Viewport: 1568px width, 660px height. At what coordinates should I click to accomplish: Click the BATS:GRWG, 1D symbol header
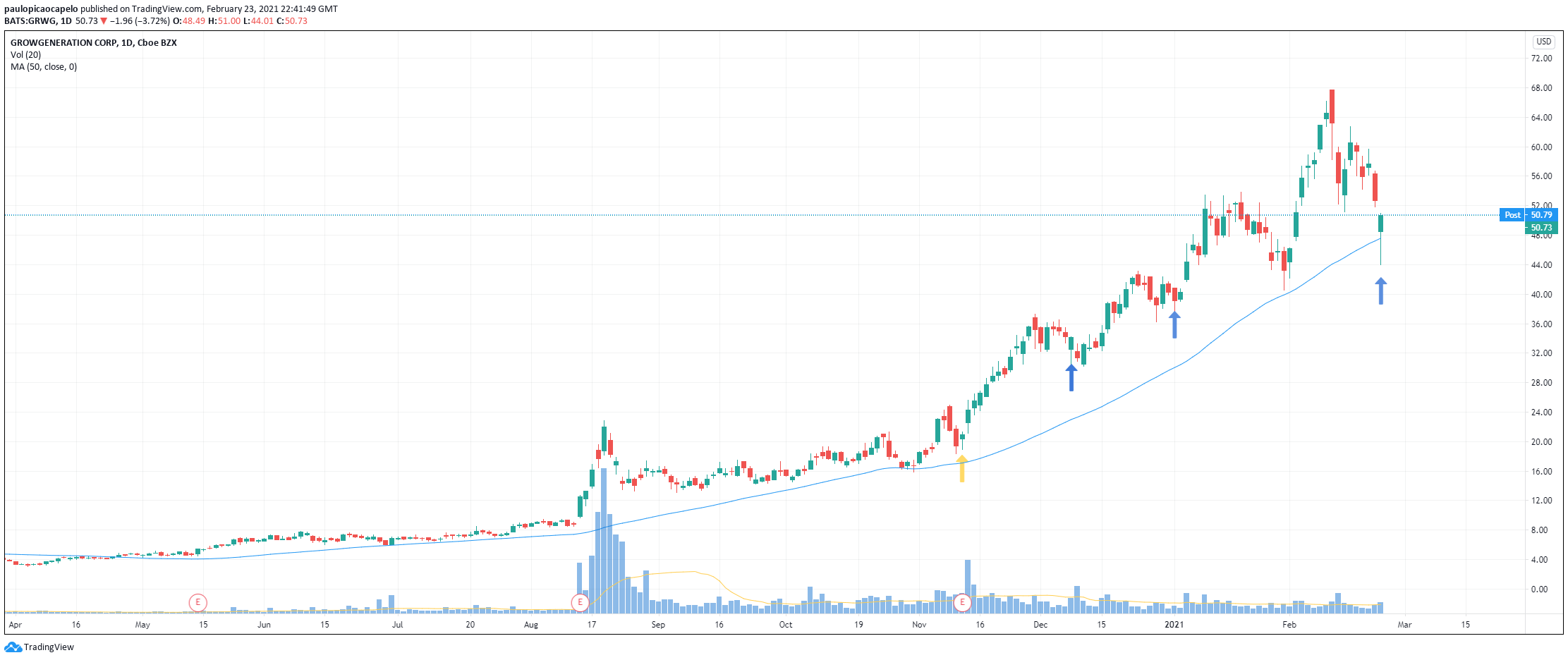[x=38, y=21]
